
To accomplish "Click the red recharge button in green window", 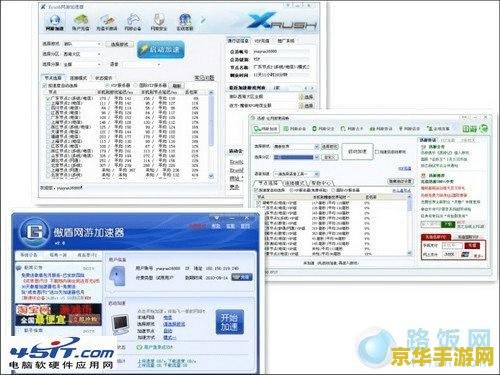I will [472, 245].
